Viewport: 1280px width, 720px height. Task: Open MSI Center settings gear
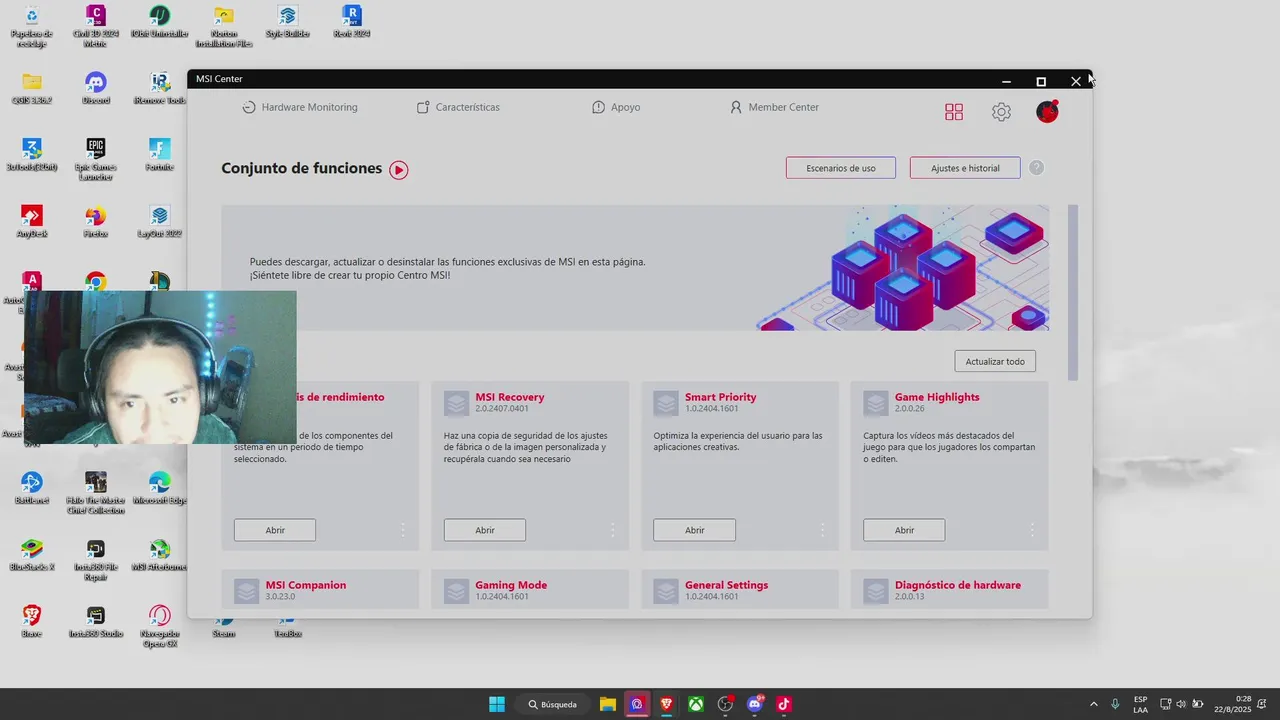(1001, 112)
